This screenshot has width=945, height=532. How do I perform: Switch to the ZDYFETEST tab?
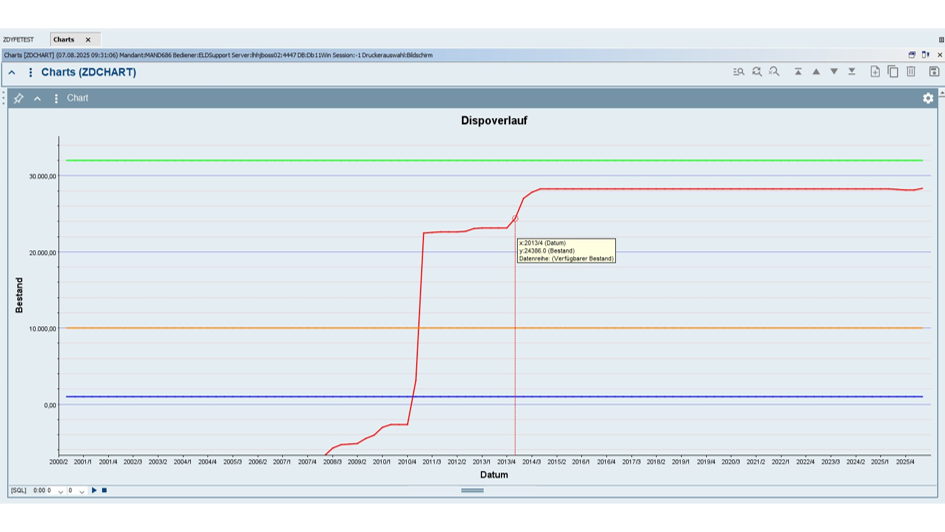[x=18, y=40]
